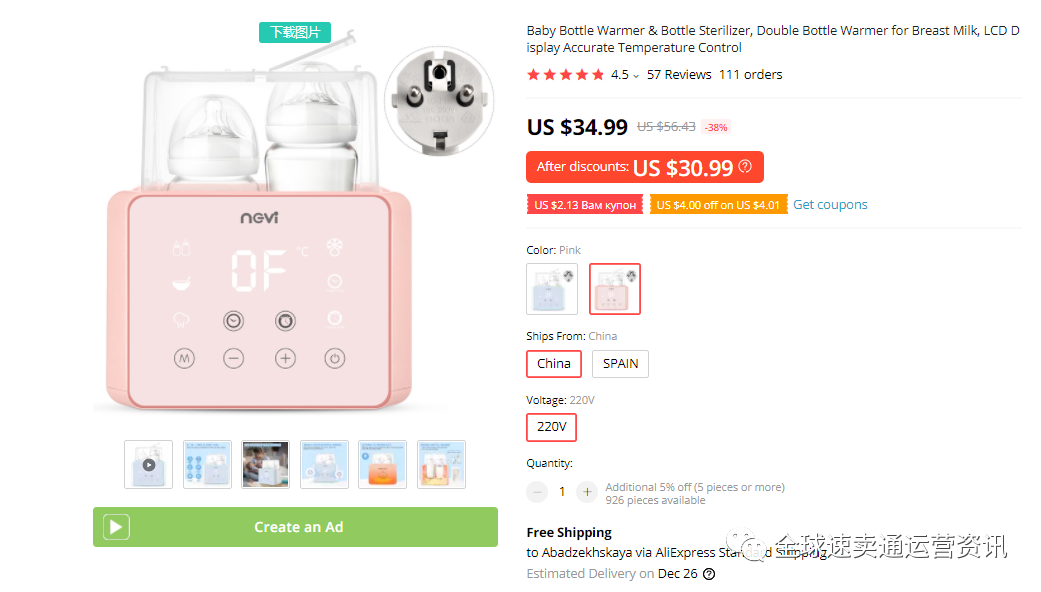Choose the blue color swatch

tap(552, 288)
